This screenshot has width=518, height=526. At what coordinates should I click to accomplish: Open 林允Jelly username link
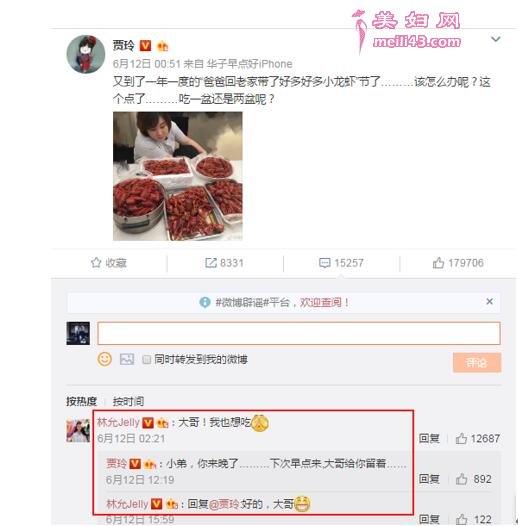tap(118, 422)
